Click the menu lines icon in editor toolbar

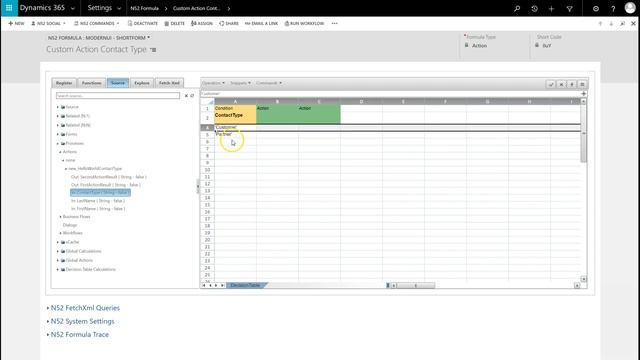point(582,84)
